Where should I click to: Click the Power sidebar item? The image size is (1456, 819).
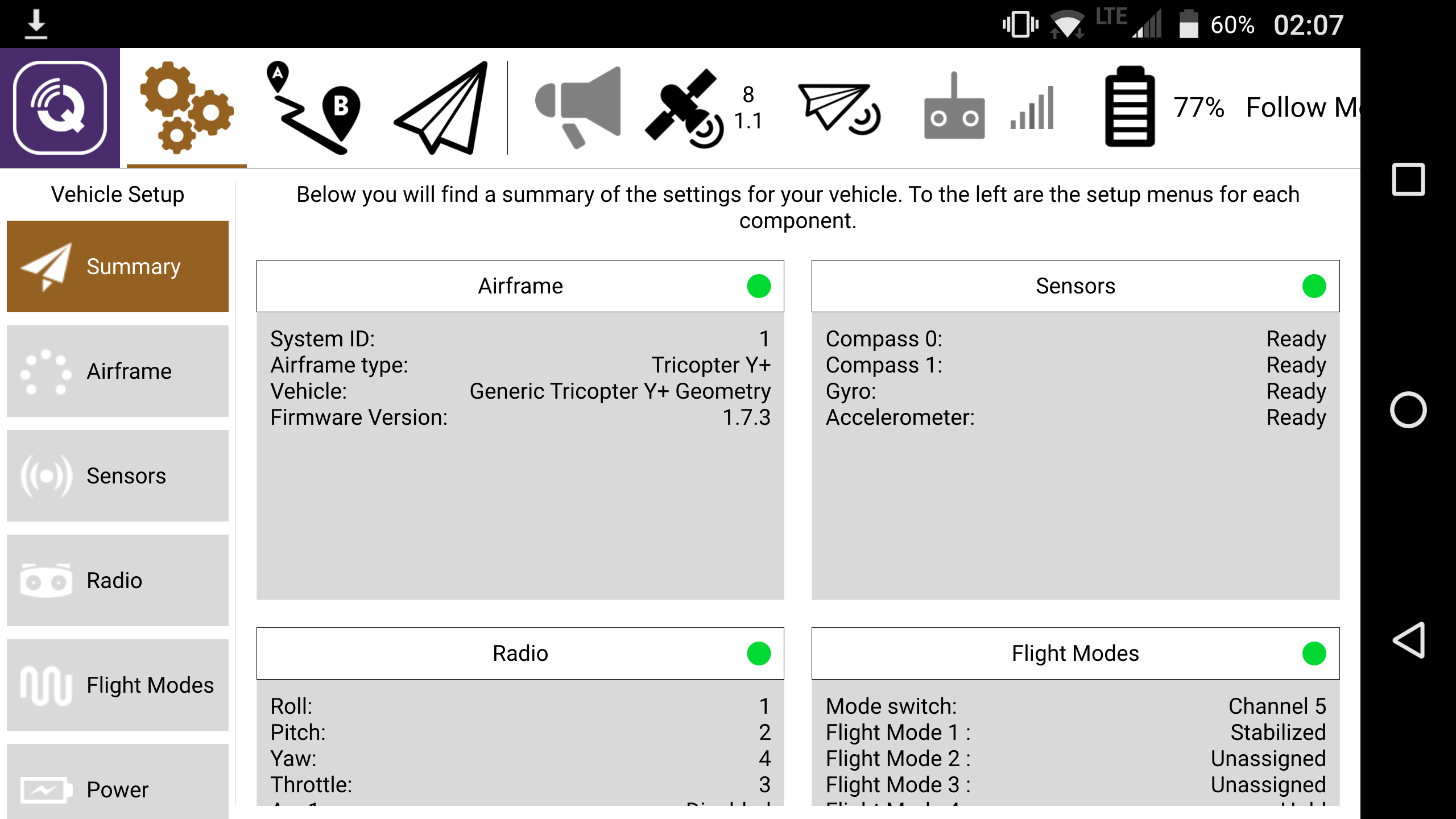coord(116,788)
